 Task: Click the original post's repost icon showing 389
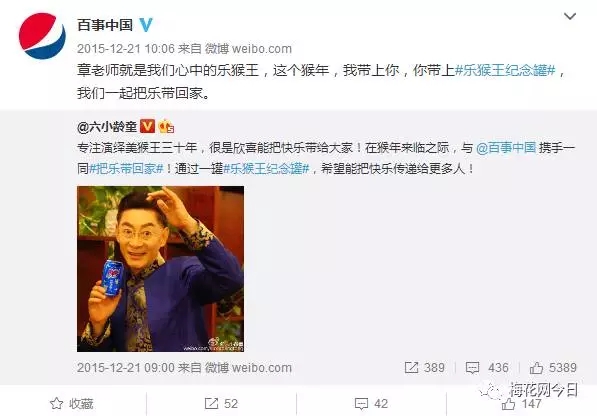pos(425,368)
